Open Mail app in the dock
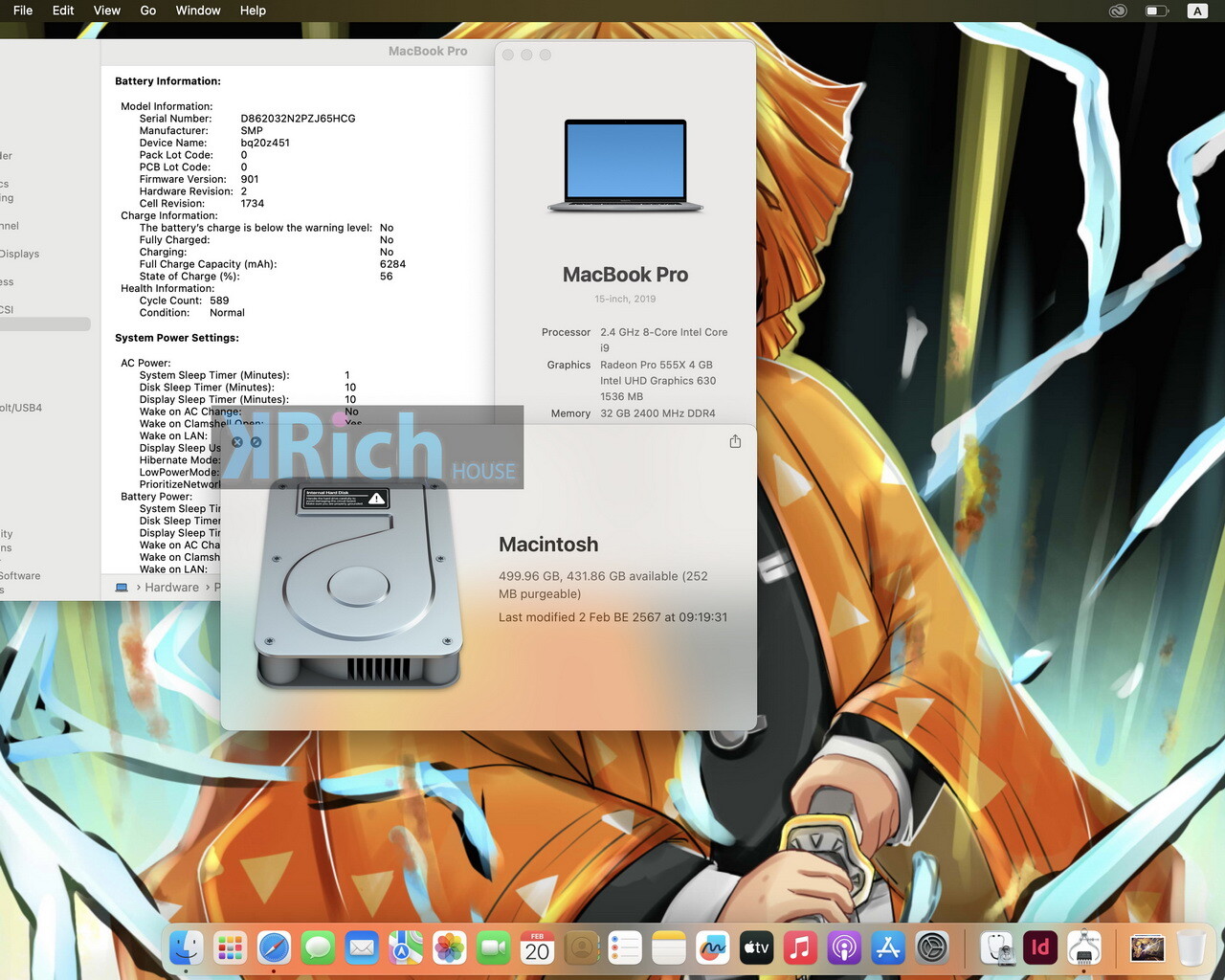Image resolution: width=1225 pixels, height=980 pixels. tap(362, 947)
